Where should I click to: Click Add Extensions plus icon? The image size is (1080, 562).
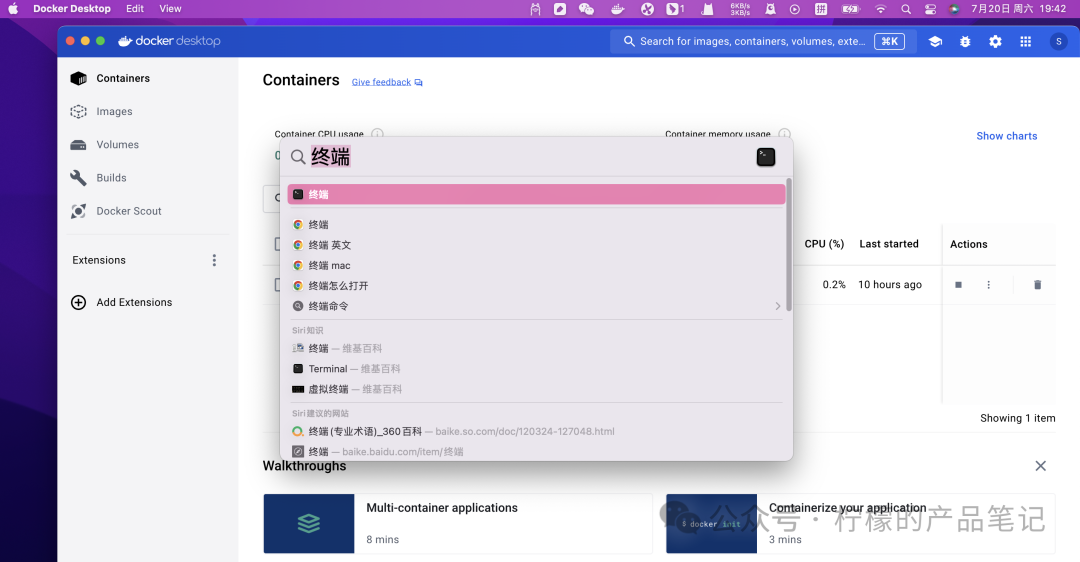pos(79,302)
